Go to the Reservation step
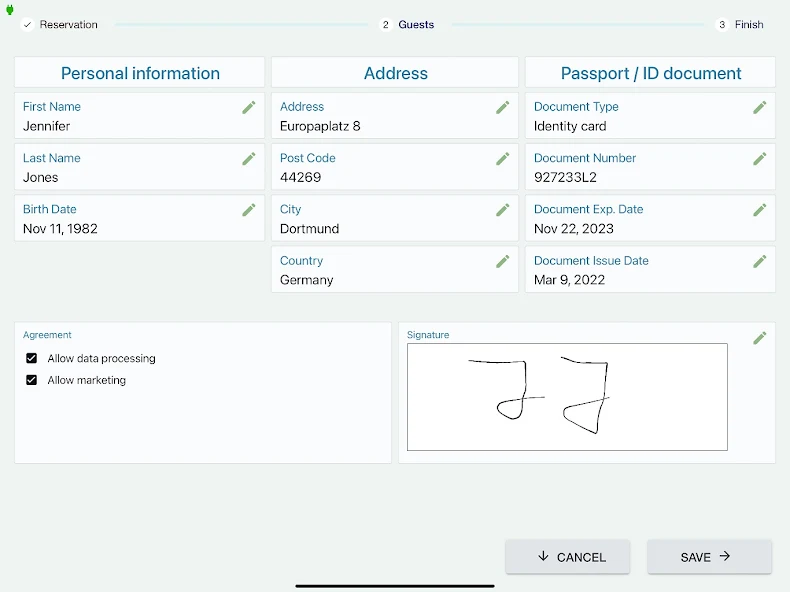The height and width of the screenshot is (592, 790). [x=59, y=25]
